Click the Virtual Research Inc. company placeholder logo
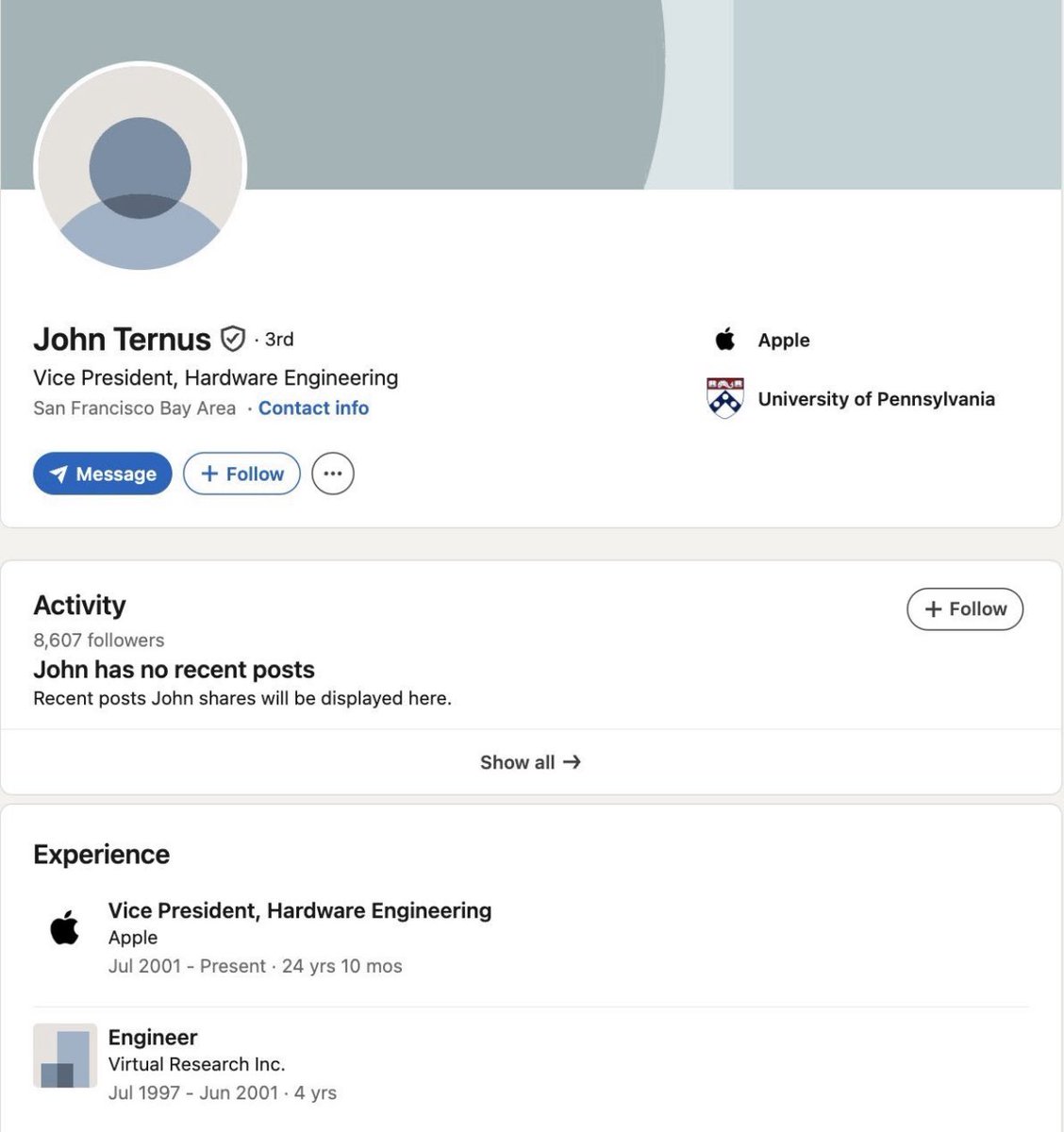This screenshot has width=1064, height=1132. click(65, 1056)
